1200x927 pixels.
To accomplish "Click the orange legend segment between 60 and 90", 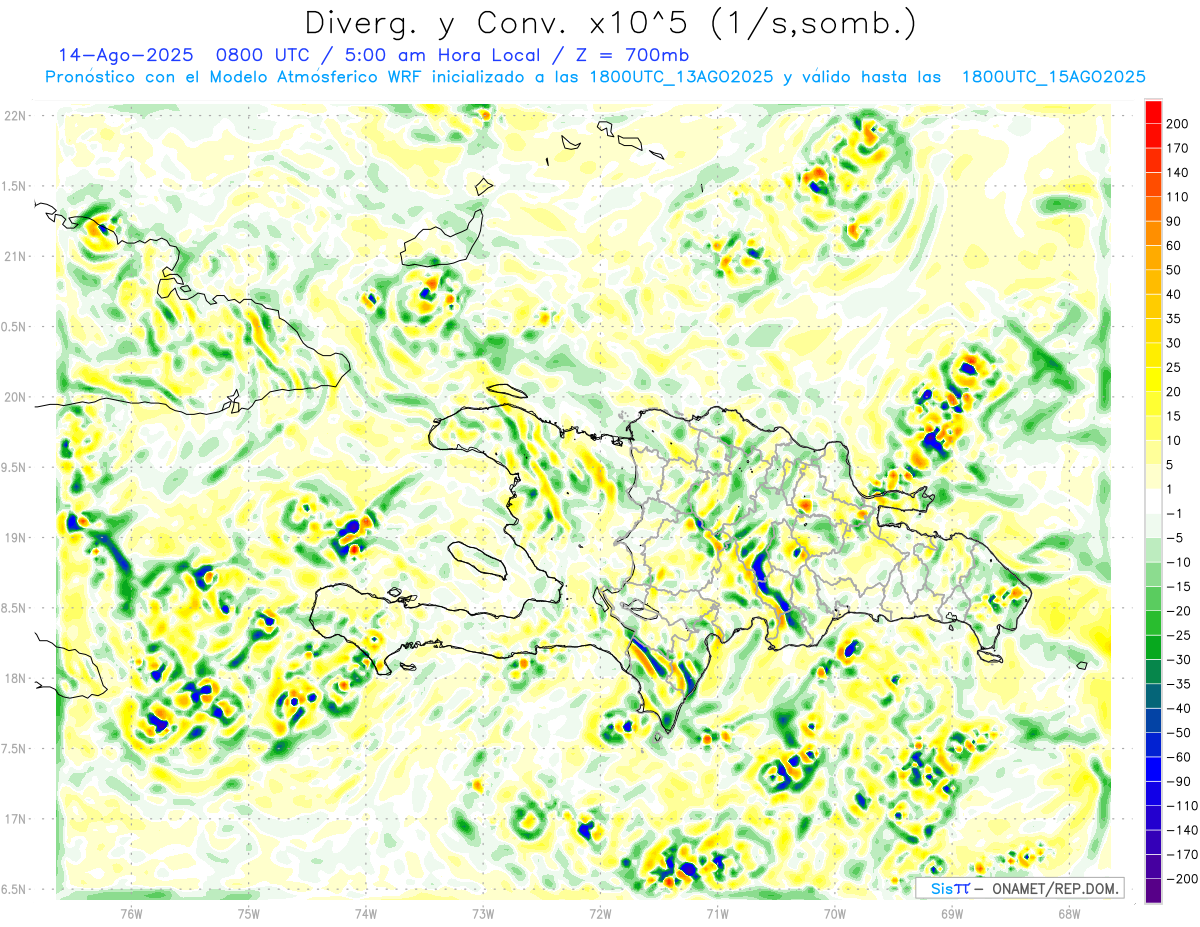I will (x=1153, y=233).
